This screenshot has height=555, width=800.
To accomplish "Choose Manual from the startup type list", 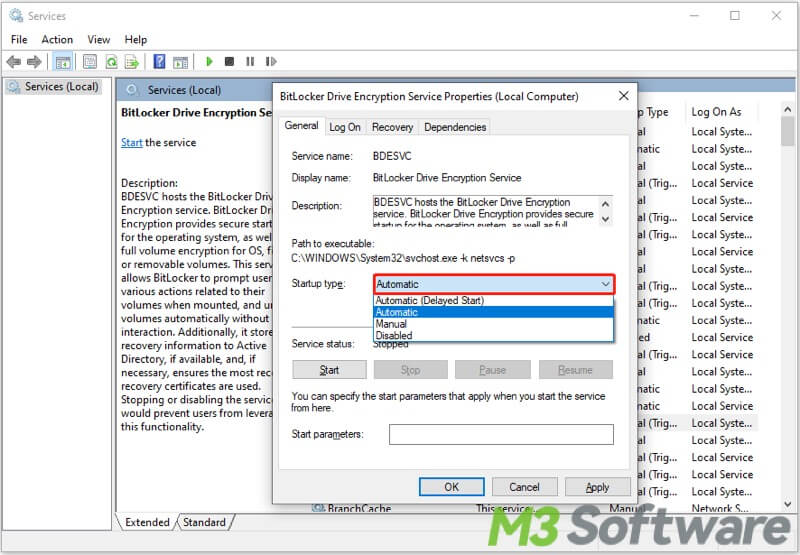I will pyautogui.click(x=494, y=324).
